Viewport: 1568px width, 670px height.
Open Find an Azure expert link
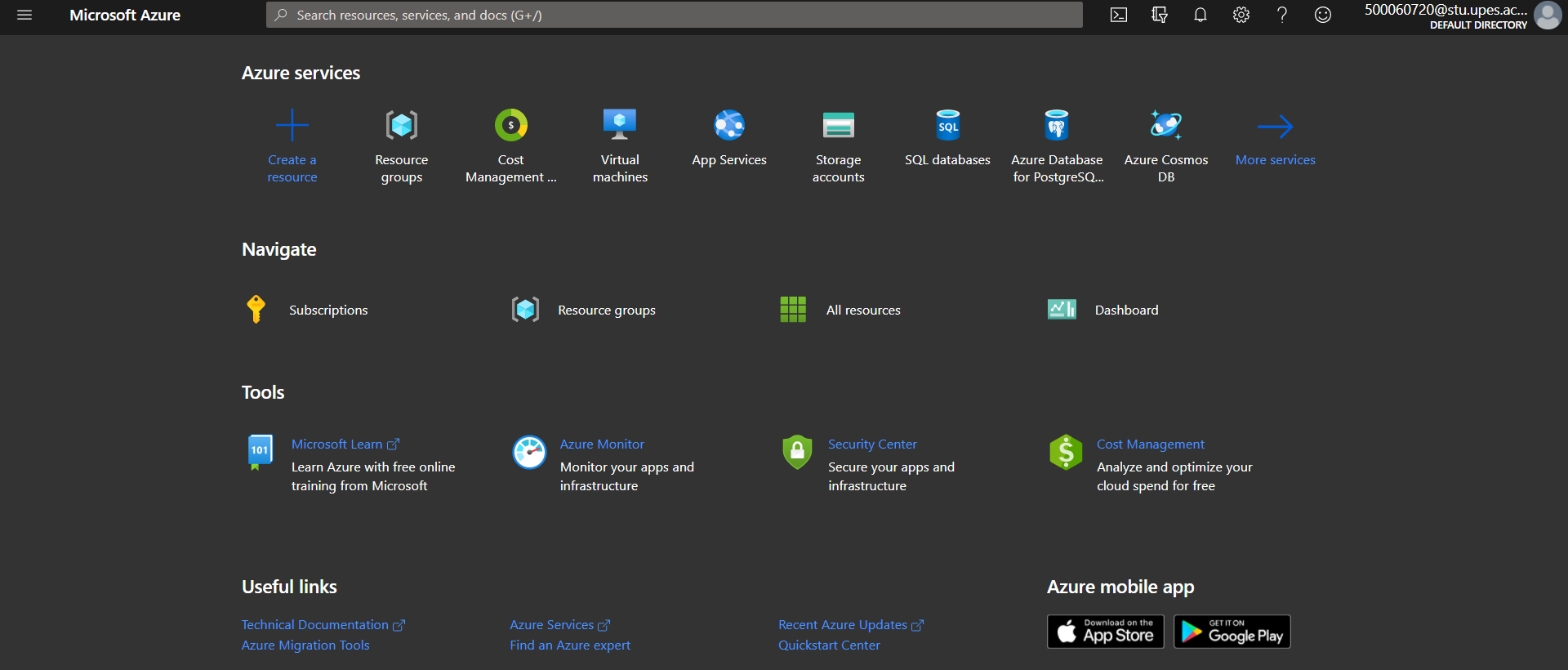[x=570, y=645]
